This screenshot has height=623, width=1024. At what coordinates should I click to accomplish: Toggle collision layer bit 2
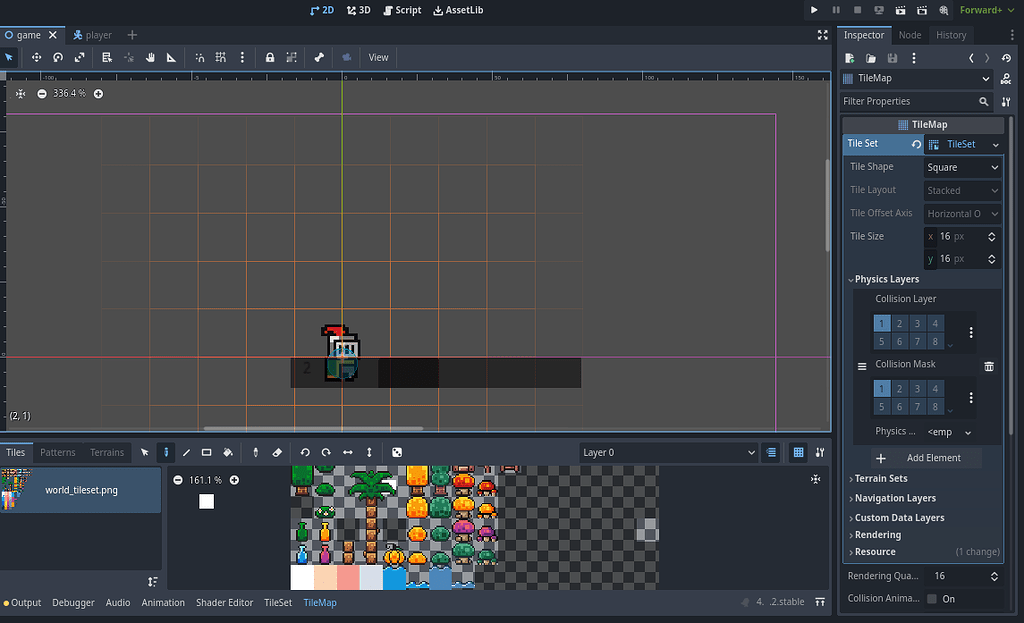[899, 323]
